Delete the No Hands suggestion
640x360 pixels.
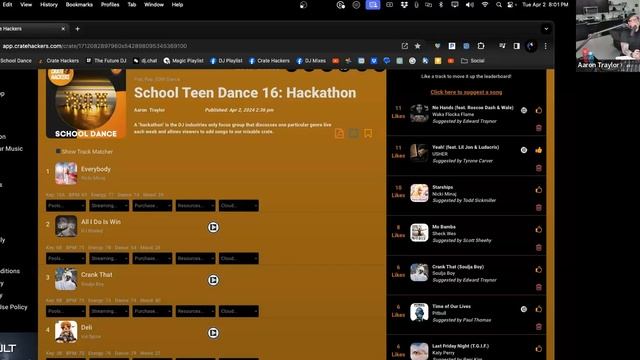tap(539, 128)
